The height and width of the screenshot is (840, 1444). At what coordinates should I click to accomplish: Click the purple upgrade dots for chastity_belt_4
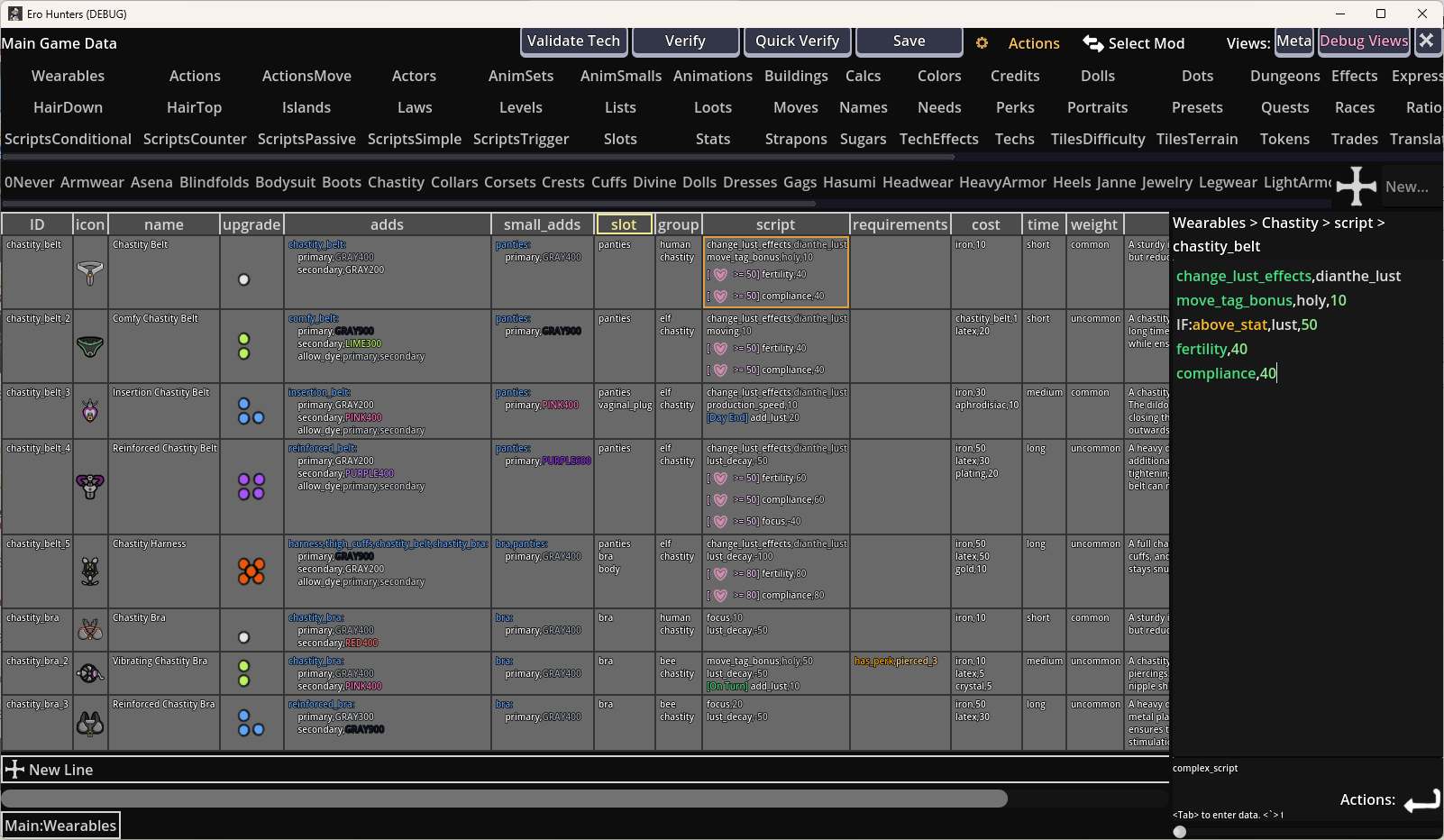click(251, 487)
